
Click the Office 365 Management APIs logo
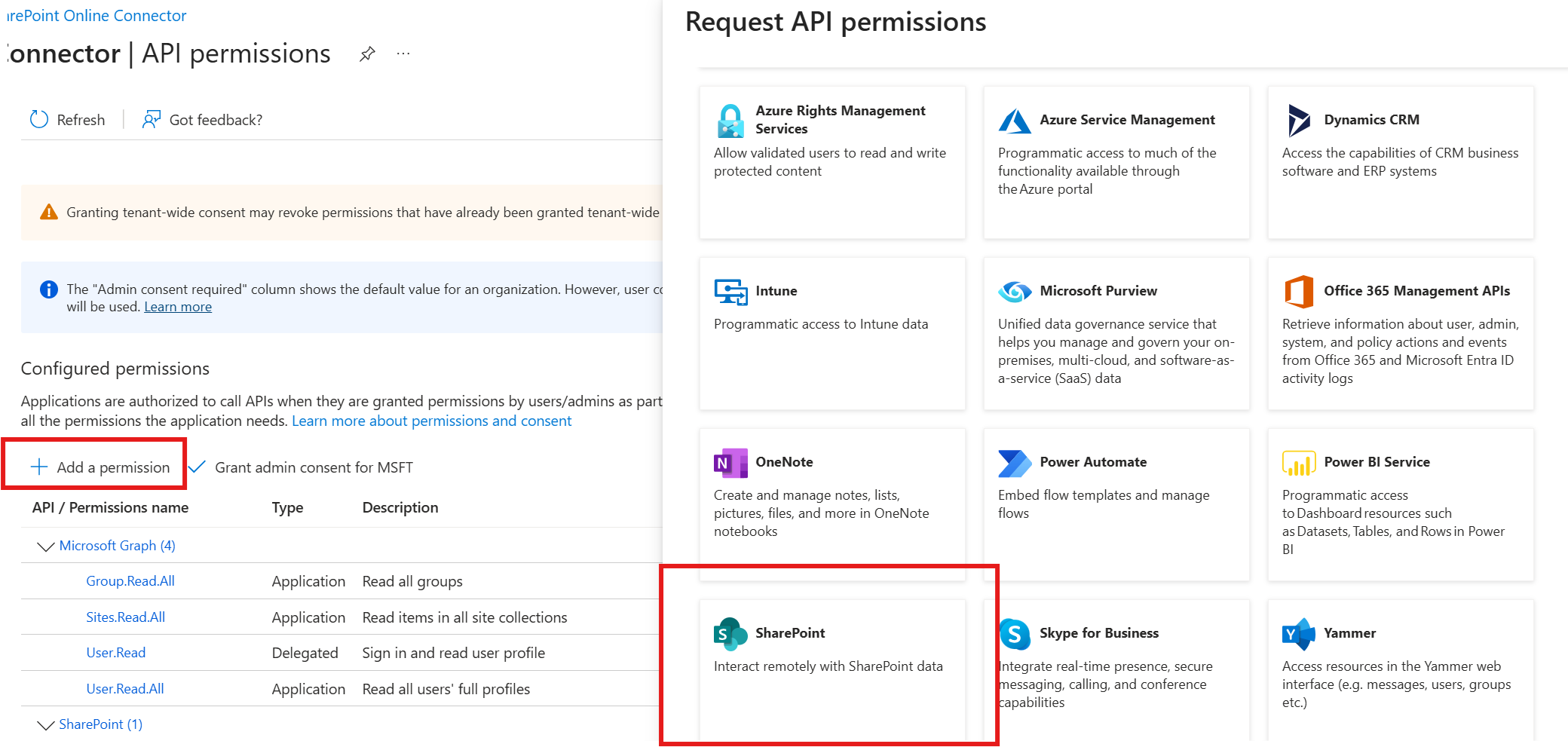(1299, 292)
